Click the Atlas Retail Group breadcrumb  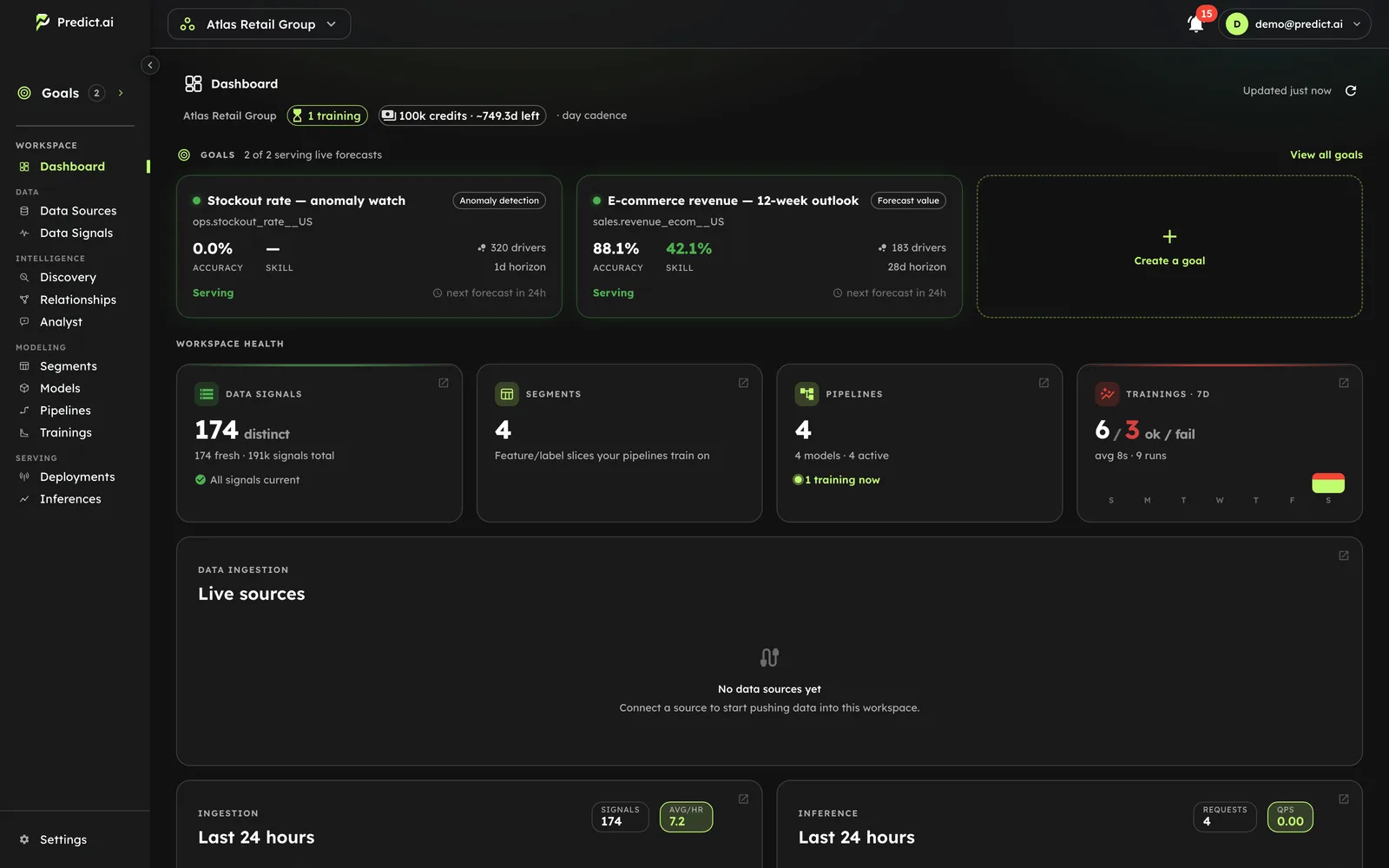229,115
